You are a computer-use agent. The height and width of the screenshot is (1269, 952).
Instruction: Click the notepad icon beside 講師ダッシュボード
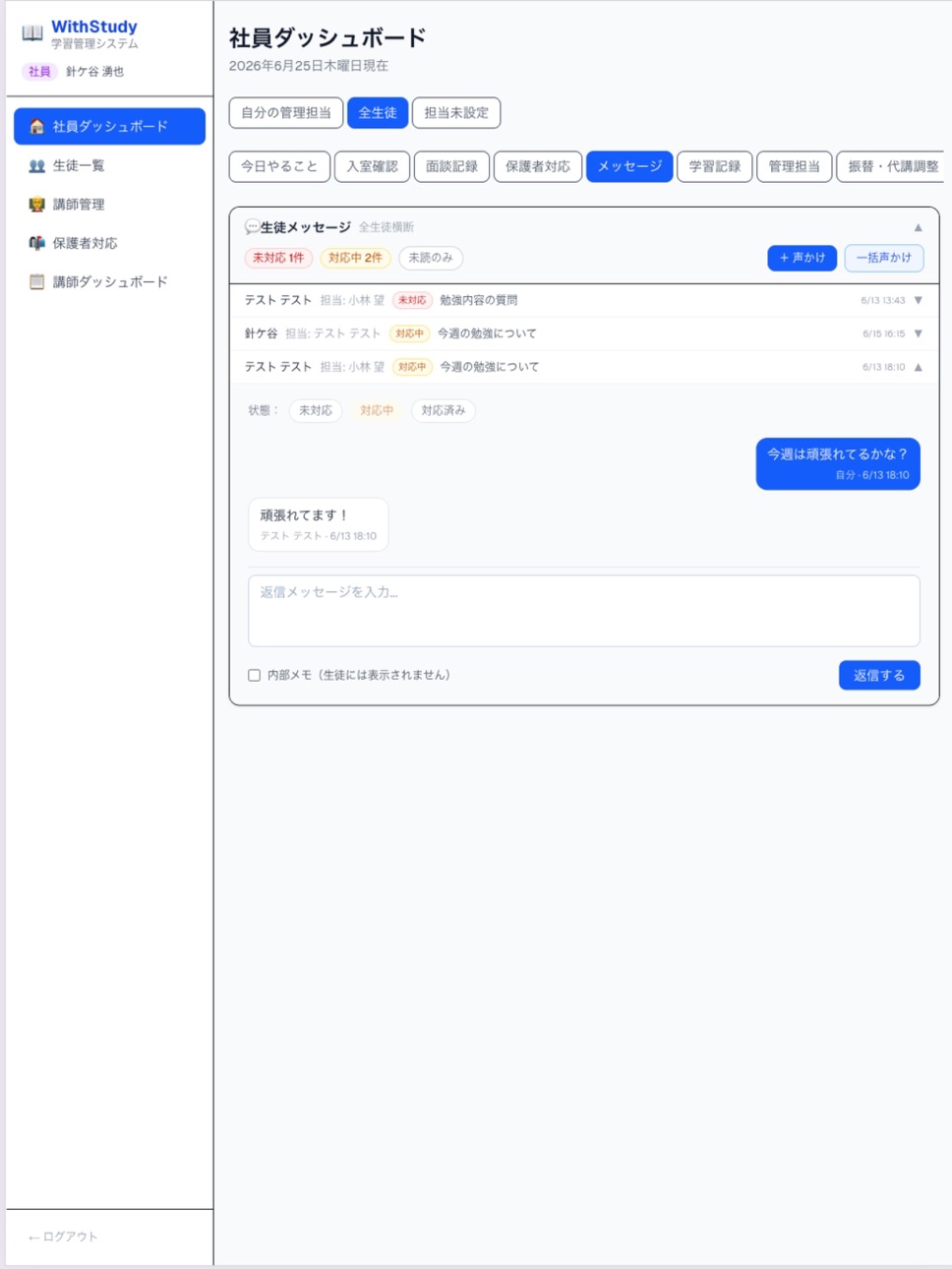coord(37,282)
